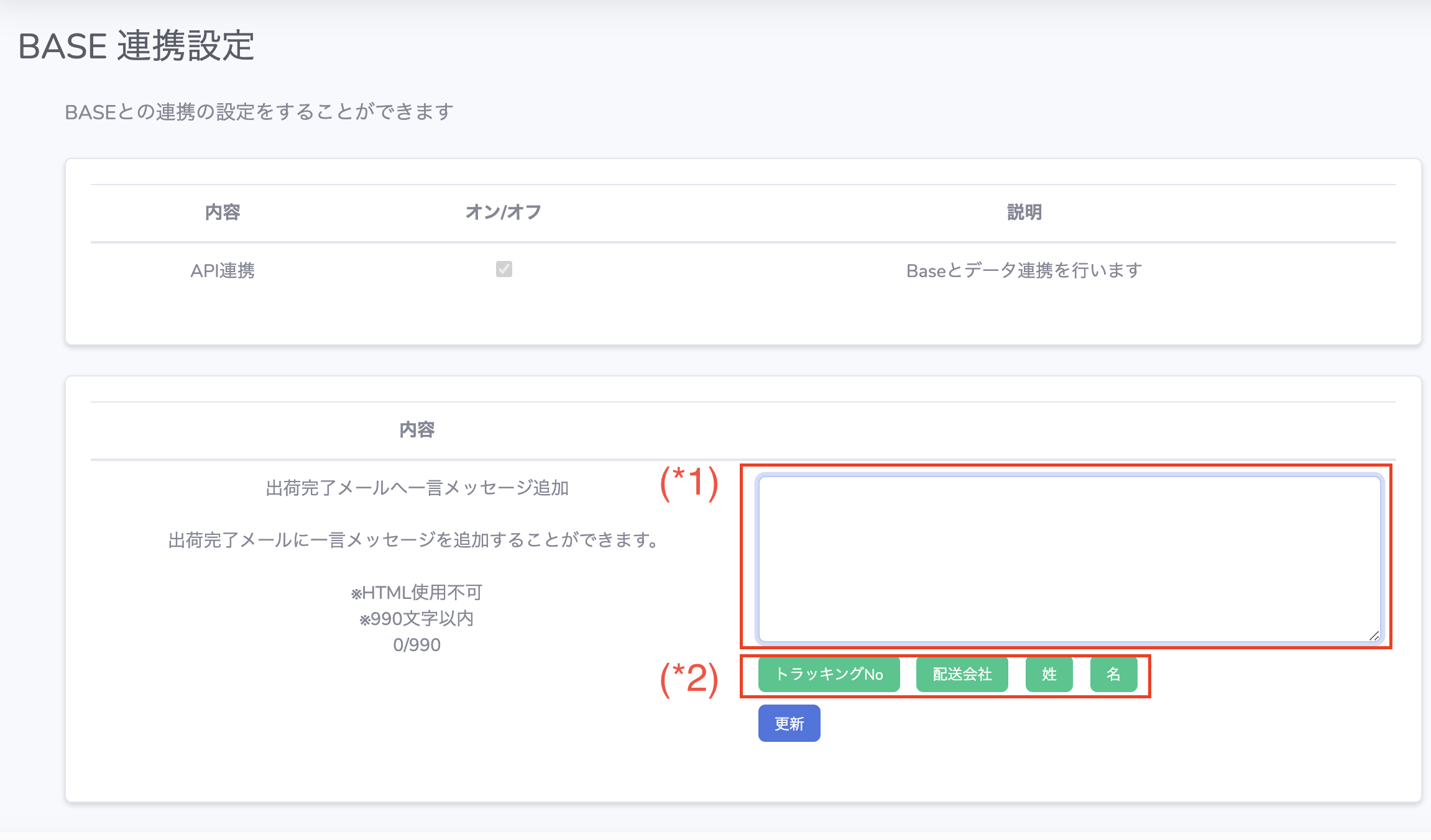Click the 内容 header in the message table
This screenshot has width=1431, height=840.
coord(416,430)
